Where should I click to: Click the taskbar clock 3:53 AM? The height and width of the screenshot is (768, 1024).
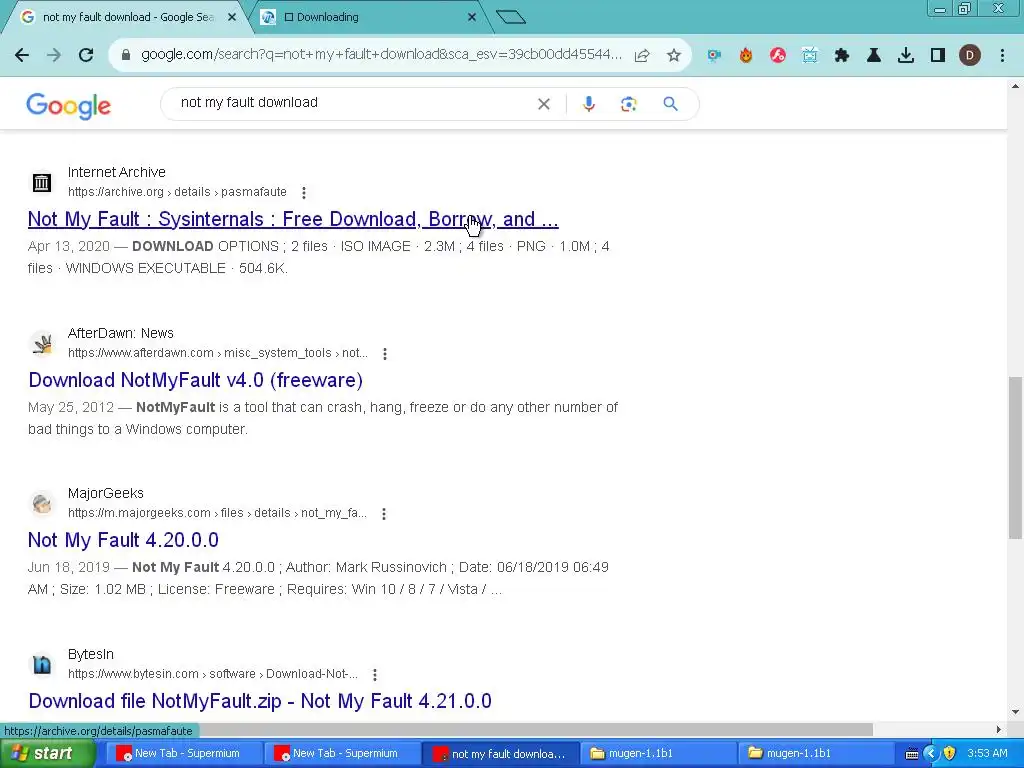(x=987, y=754)
